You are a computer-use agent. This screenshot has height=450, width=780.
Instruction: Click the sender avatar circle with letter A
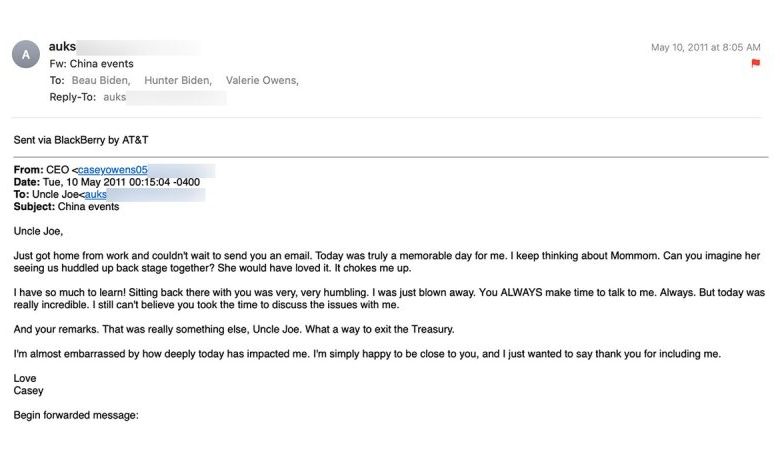(26, 54)
